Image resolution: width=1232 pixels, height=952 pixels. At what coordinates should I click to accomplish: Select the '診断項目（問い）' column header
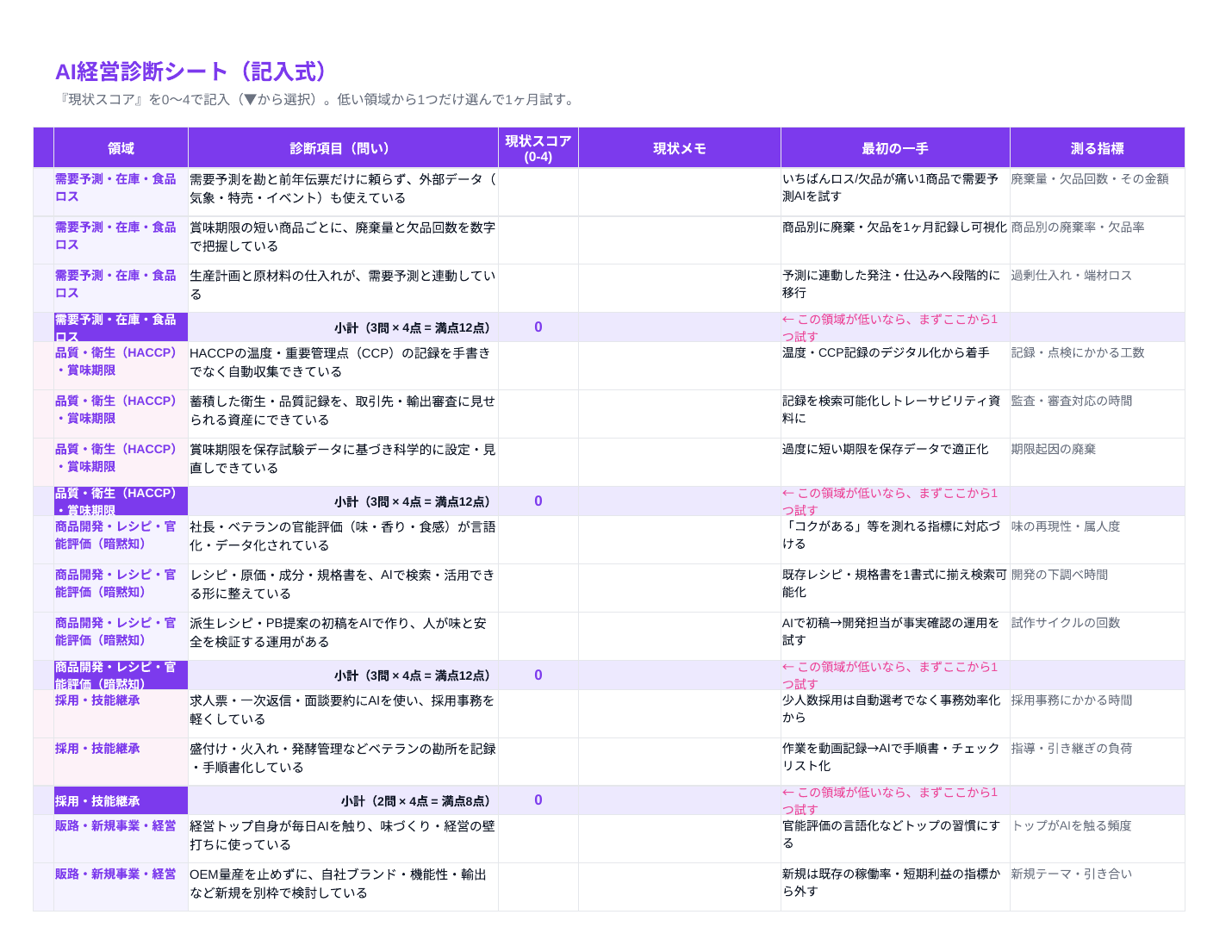coord(343,148)
